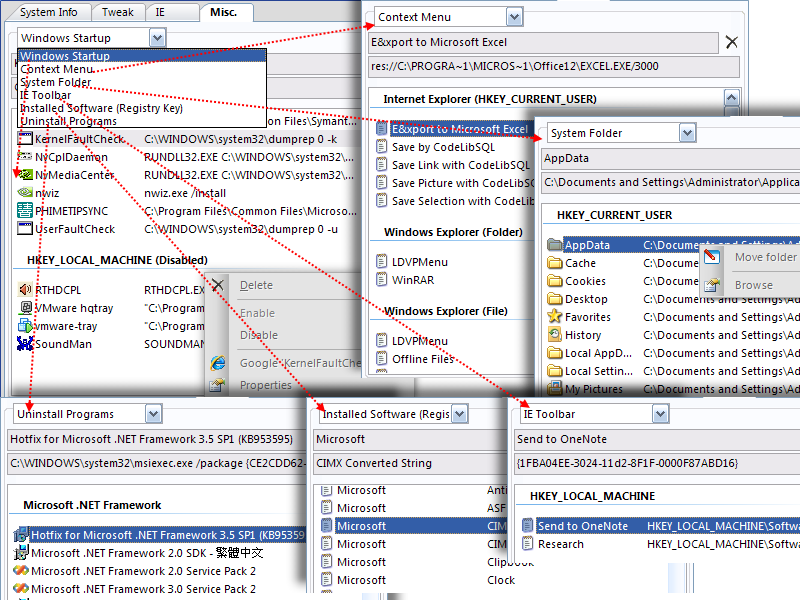Click the UserFaultCheck entry icon
Image resolution: width=800 pixels, height=600 pixels.
click(x=24, y=229)
